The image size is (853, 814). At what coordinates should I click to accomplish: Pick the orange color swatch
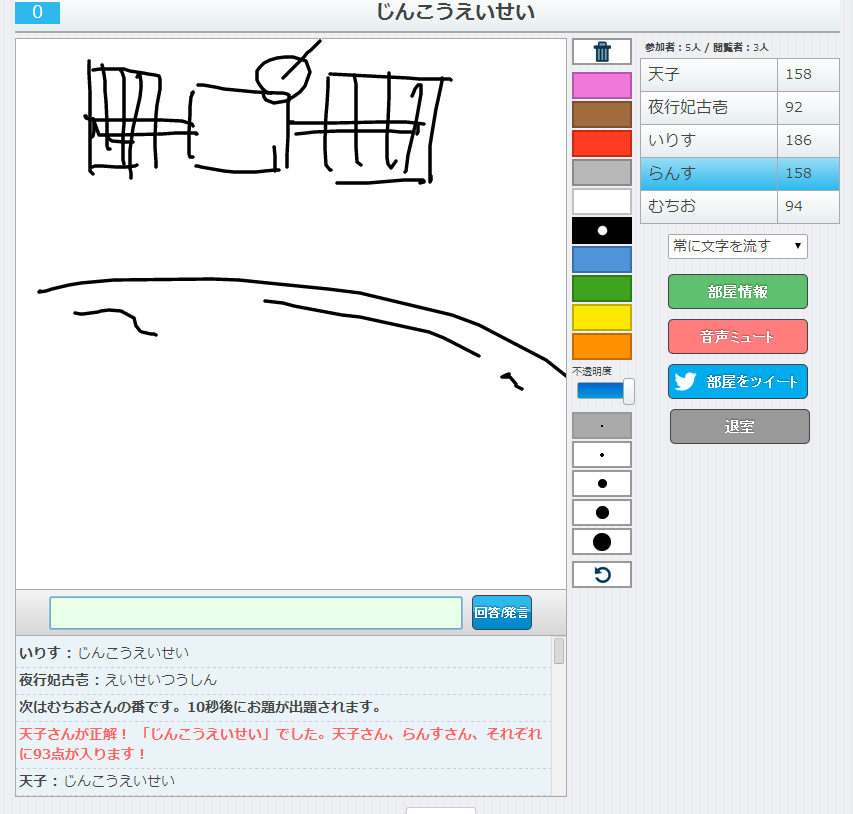click(602, 347)
